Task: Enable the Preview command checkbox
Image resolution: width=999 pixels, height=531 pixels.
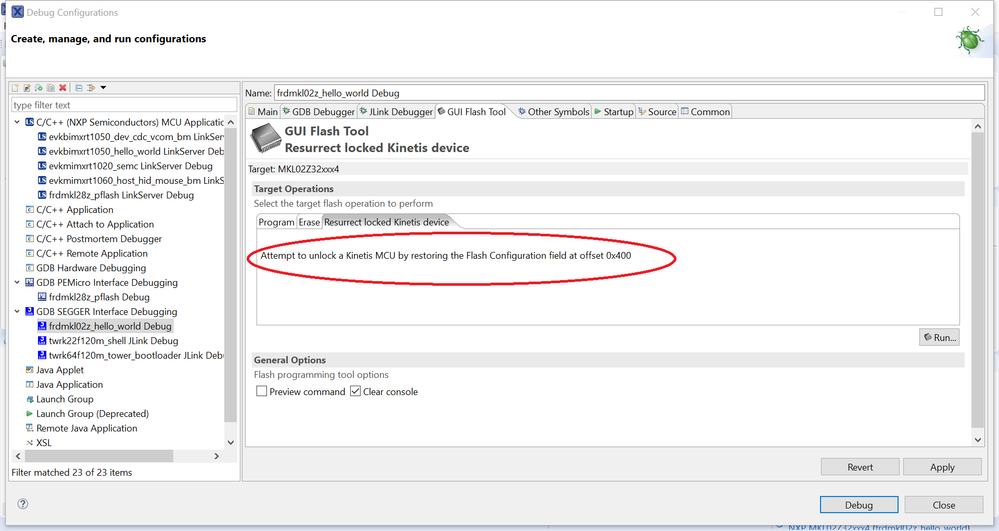Action: (x=261, y=391)
